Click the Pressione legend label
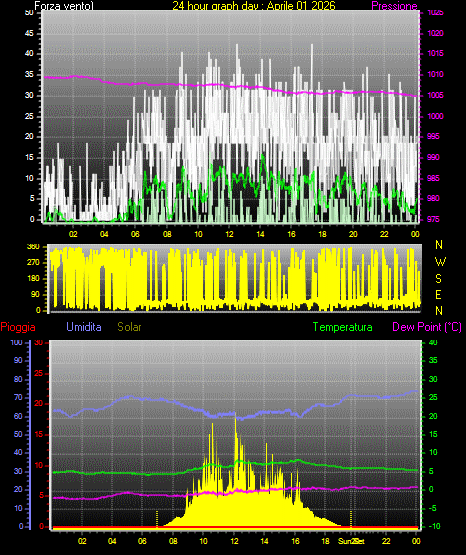 (x=394, y=6)
